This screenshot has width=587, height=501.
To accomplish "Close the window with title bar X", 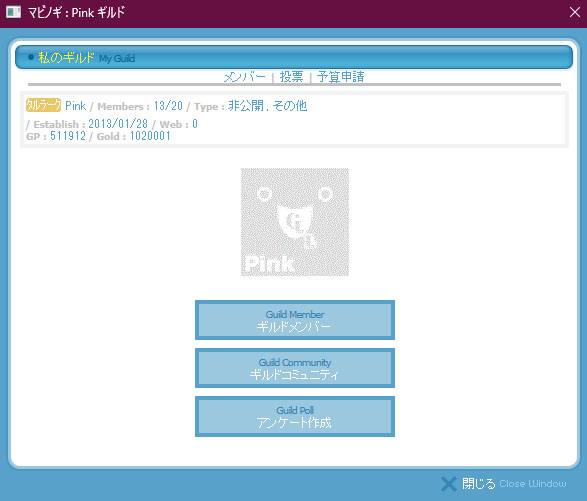I will click(x=575, y=12).
